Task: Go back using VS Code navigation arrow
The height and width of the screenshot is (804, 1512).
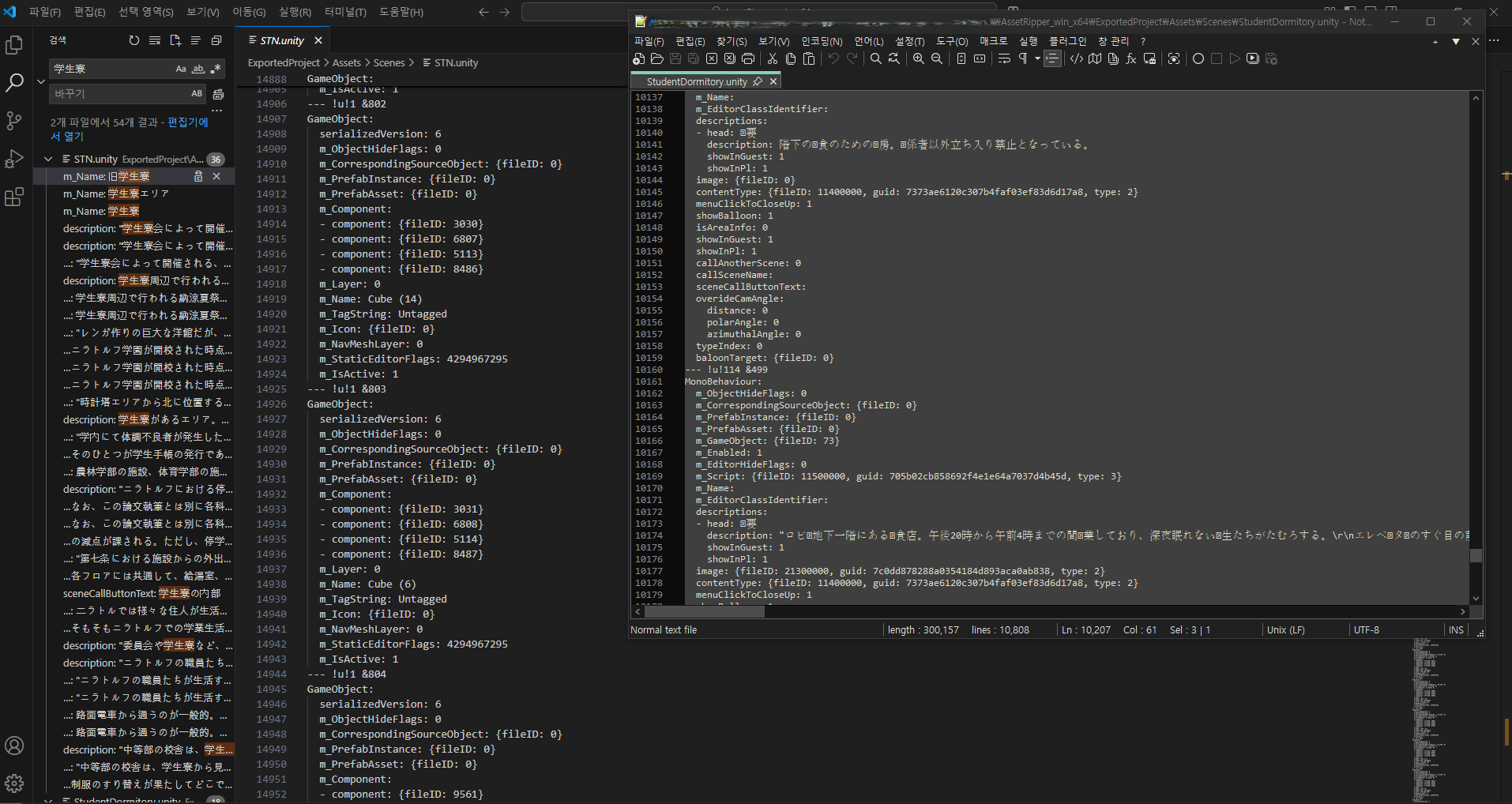Action: coord(483,12)
